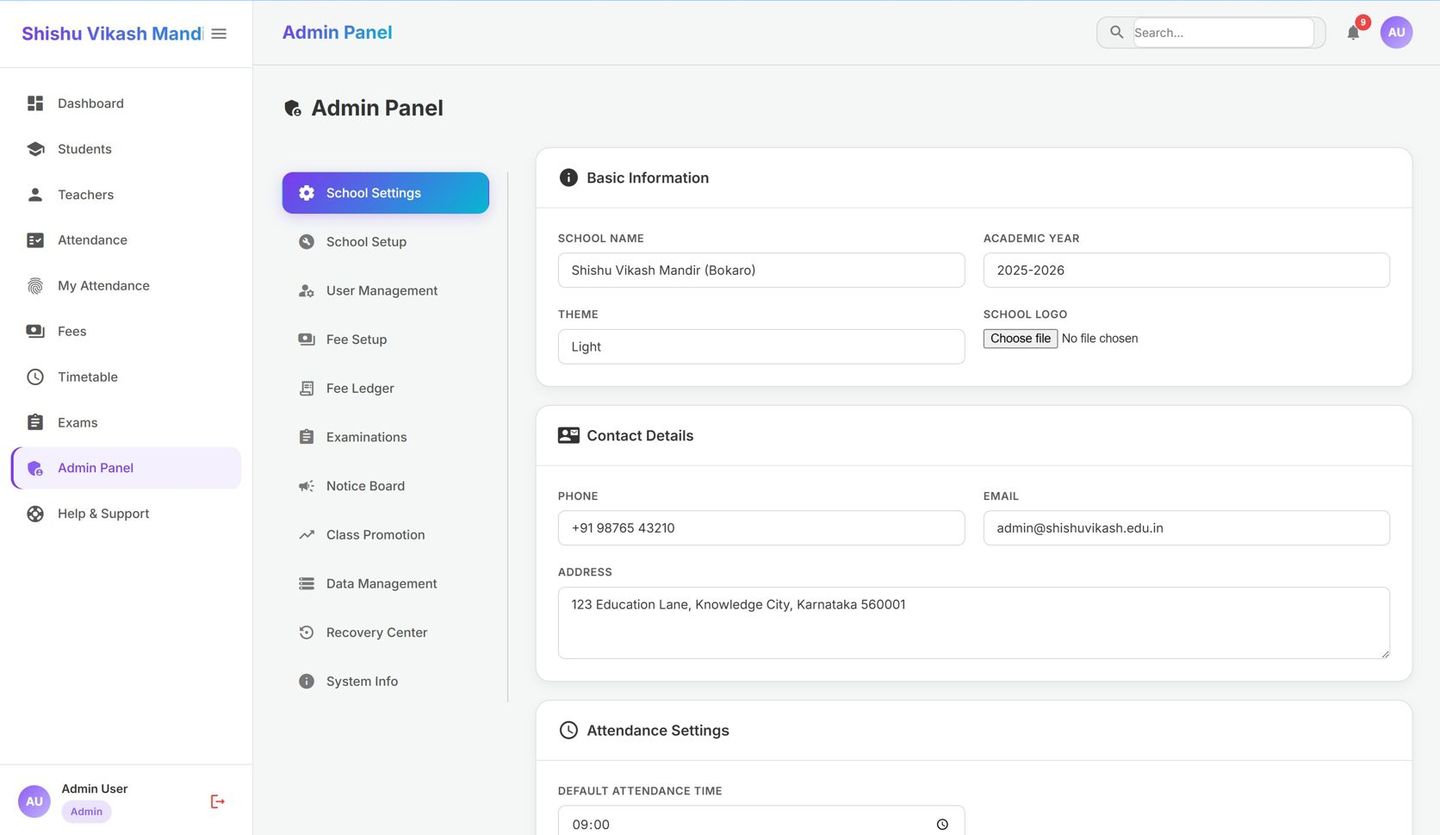Click the Notice Board megaphone icon
Viewport: 1440px width, 835px height.
(x=307, y=486)
